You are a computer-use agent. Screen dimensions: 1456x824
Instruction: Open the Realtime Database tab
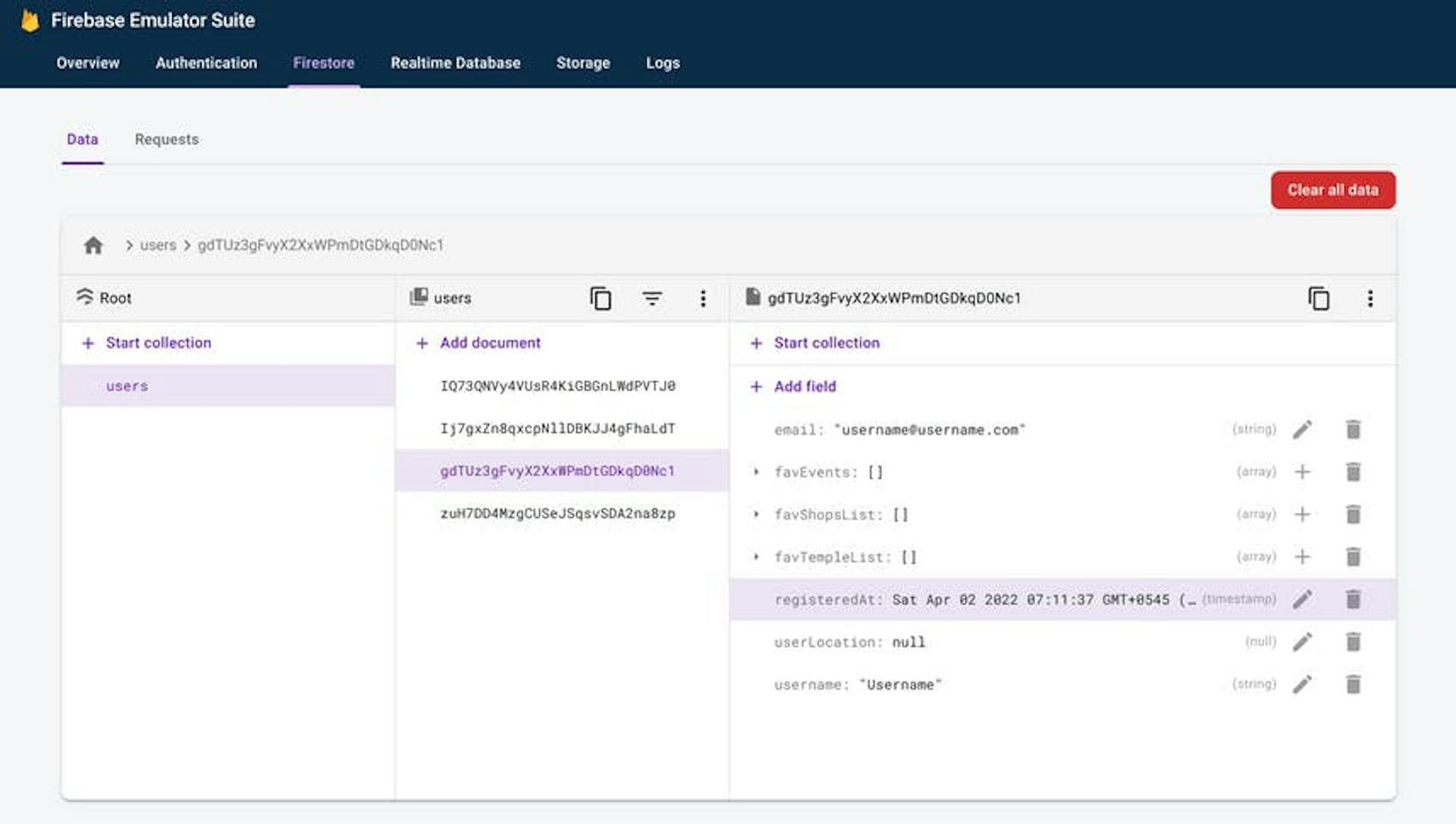point(456,63)
